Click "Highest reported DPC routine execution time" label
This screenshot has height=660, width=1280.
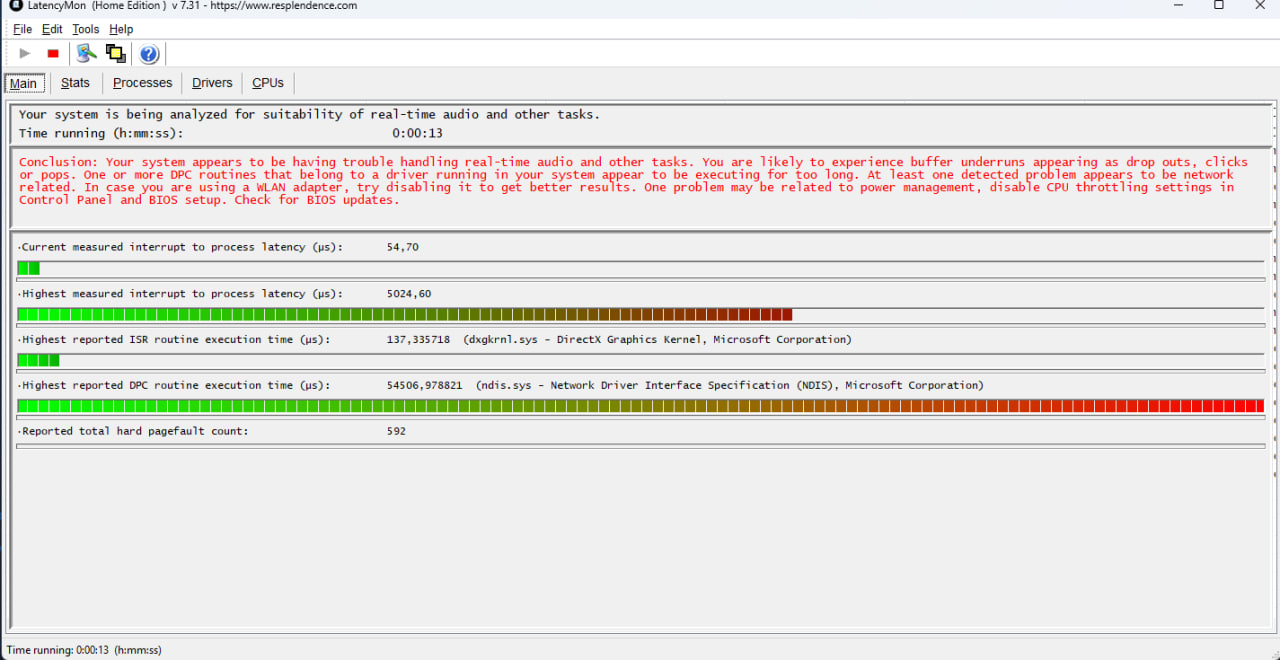click(x=173, y=386)
